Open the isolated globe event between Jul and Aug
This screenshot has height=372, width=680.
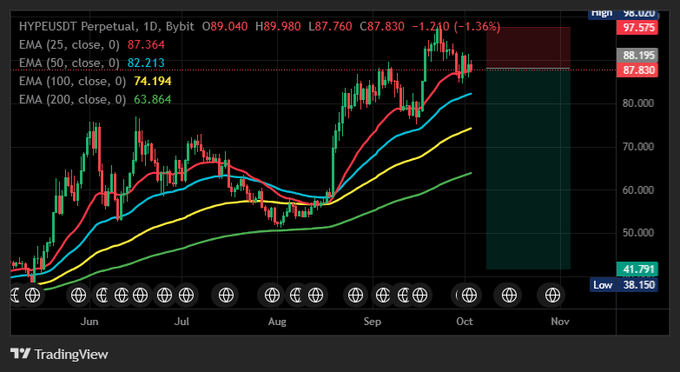(x=226, y=295)
